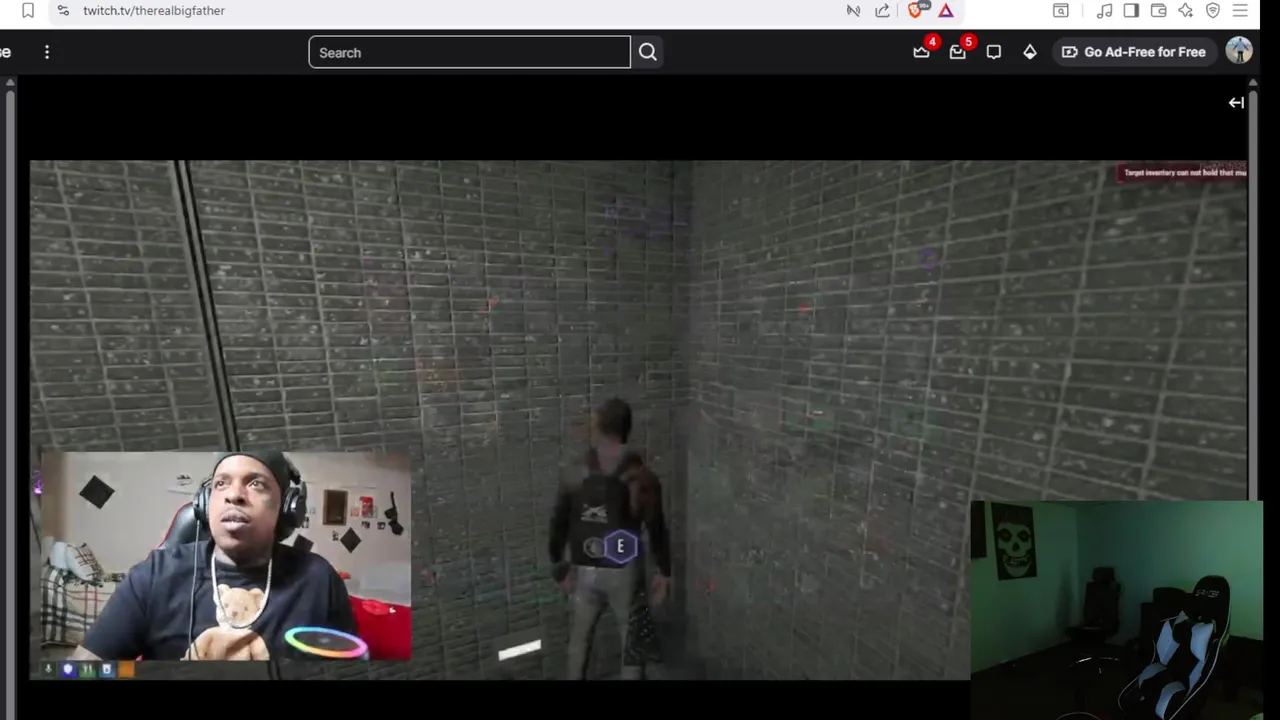Click the E interaction prompt in game
The width and height of the screenshot is (1280, 720).
620,546
